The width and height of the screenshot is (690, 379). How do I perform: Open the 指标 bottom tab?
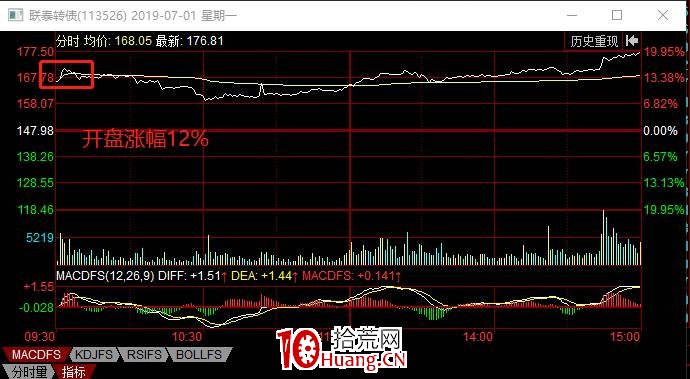point(73,372)
